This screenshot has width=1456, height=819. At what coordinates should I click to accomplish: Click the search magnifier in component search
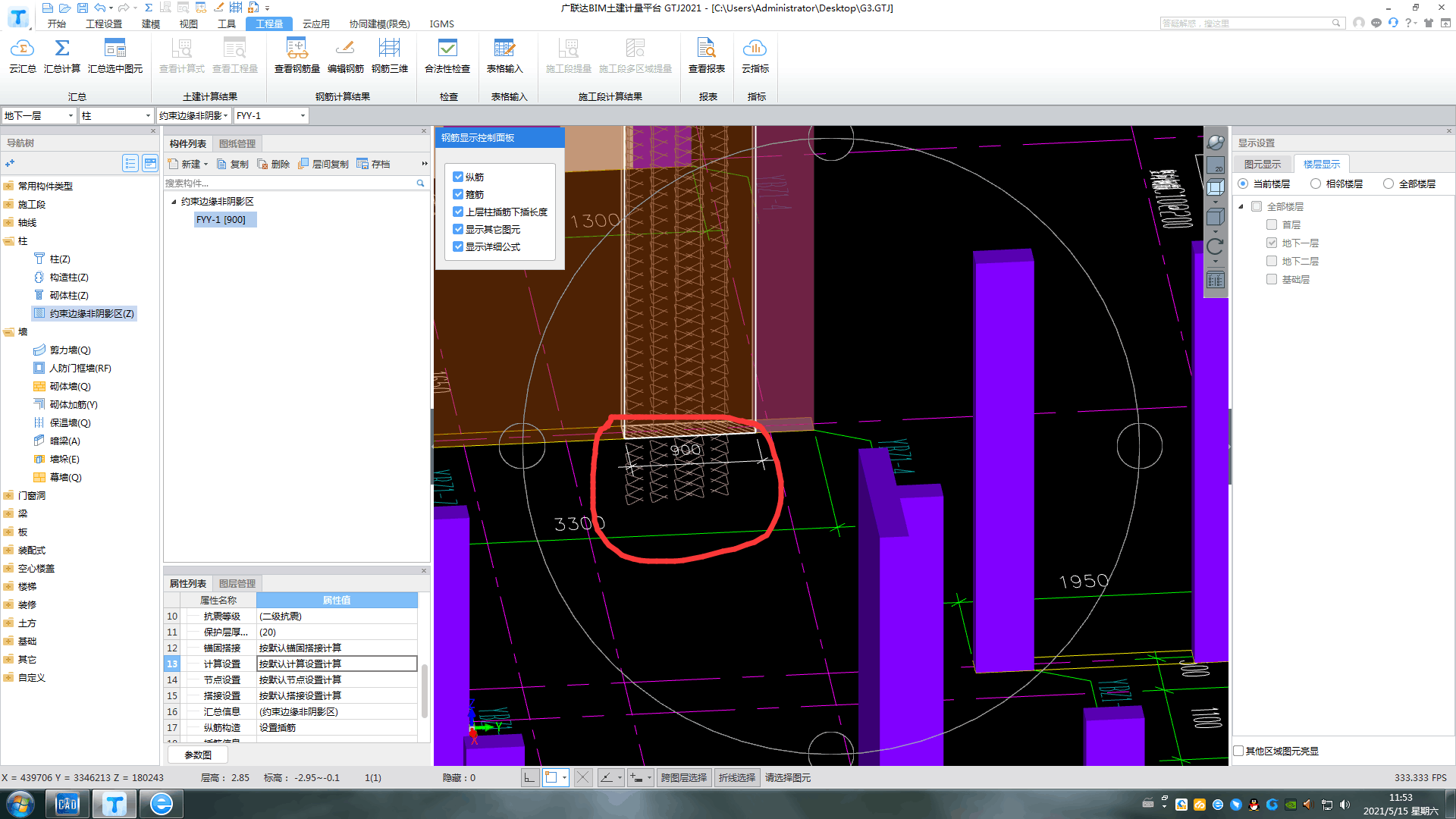[x=420, y=183]
